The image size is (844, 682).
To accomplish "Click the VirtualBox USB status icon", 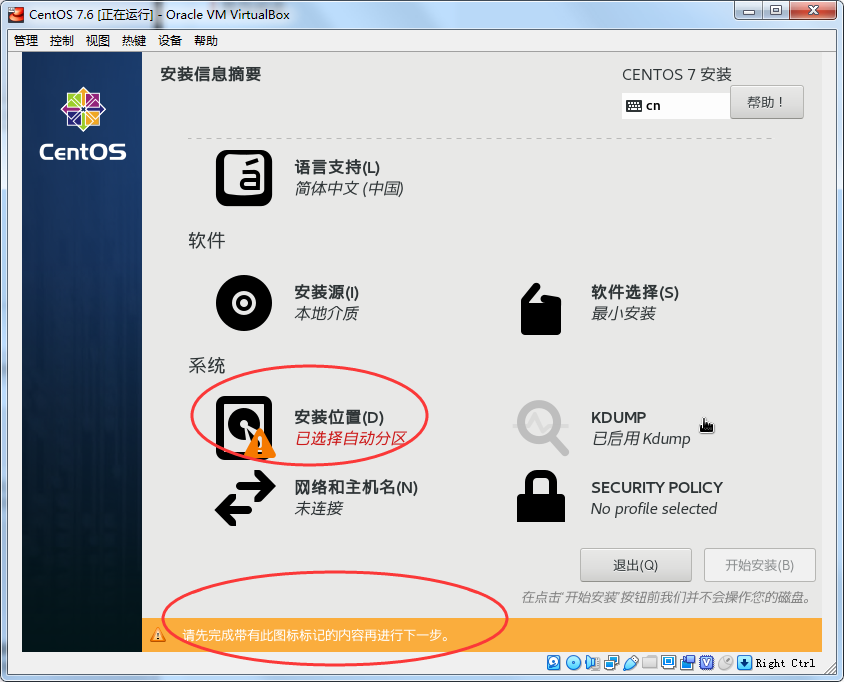I will pyautogui.click(x=630, y=663).
